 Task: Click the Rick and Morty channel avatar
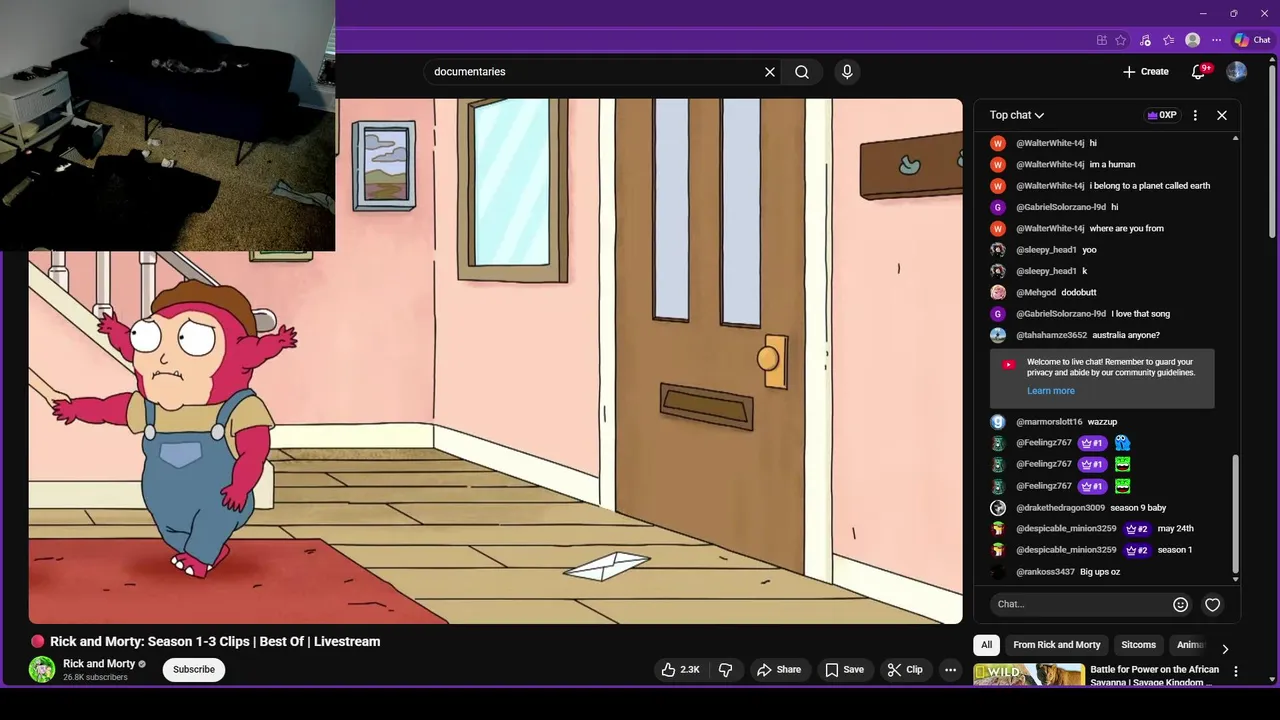point(42,669)
